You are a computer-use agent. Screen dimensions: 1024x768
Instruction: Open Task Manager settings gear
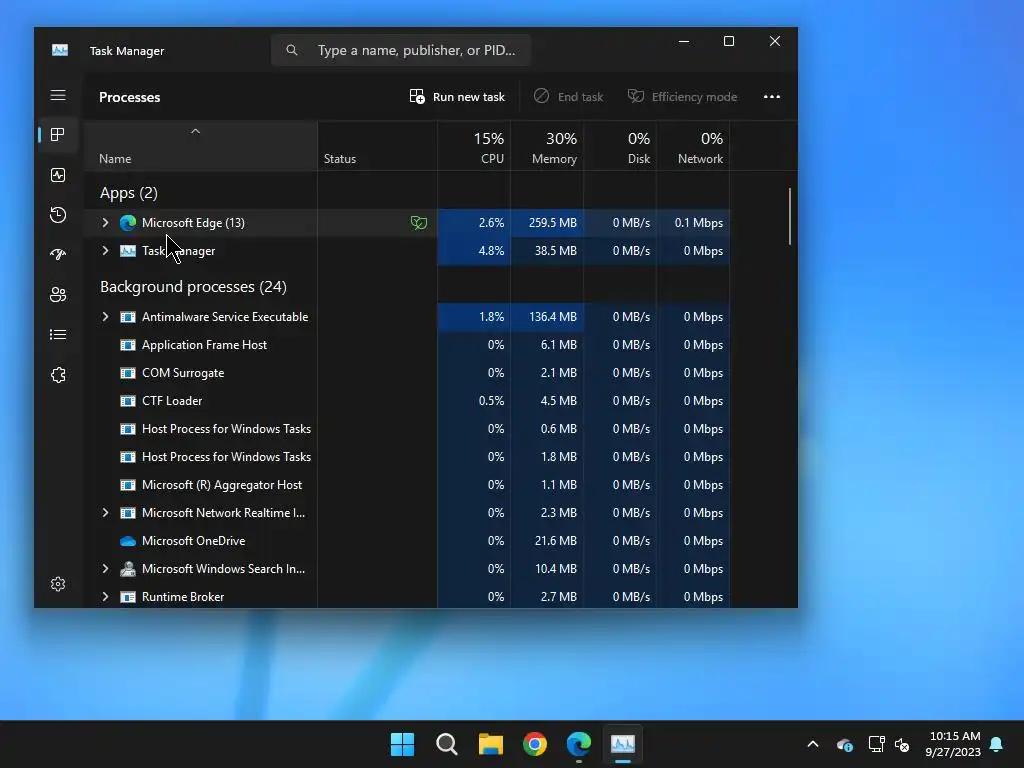pyautogui.click(x=58, y=584)
